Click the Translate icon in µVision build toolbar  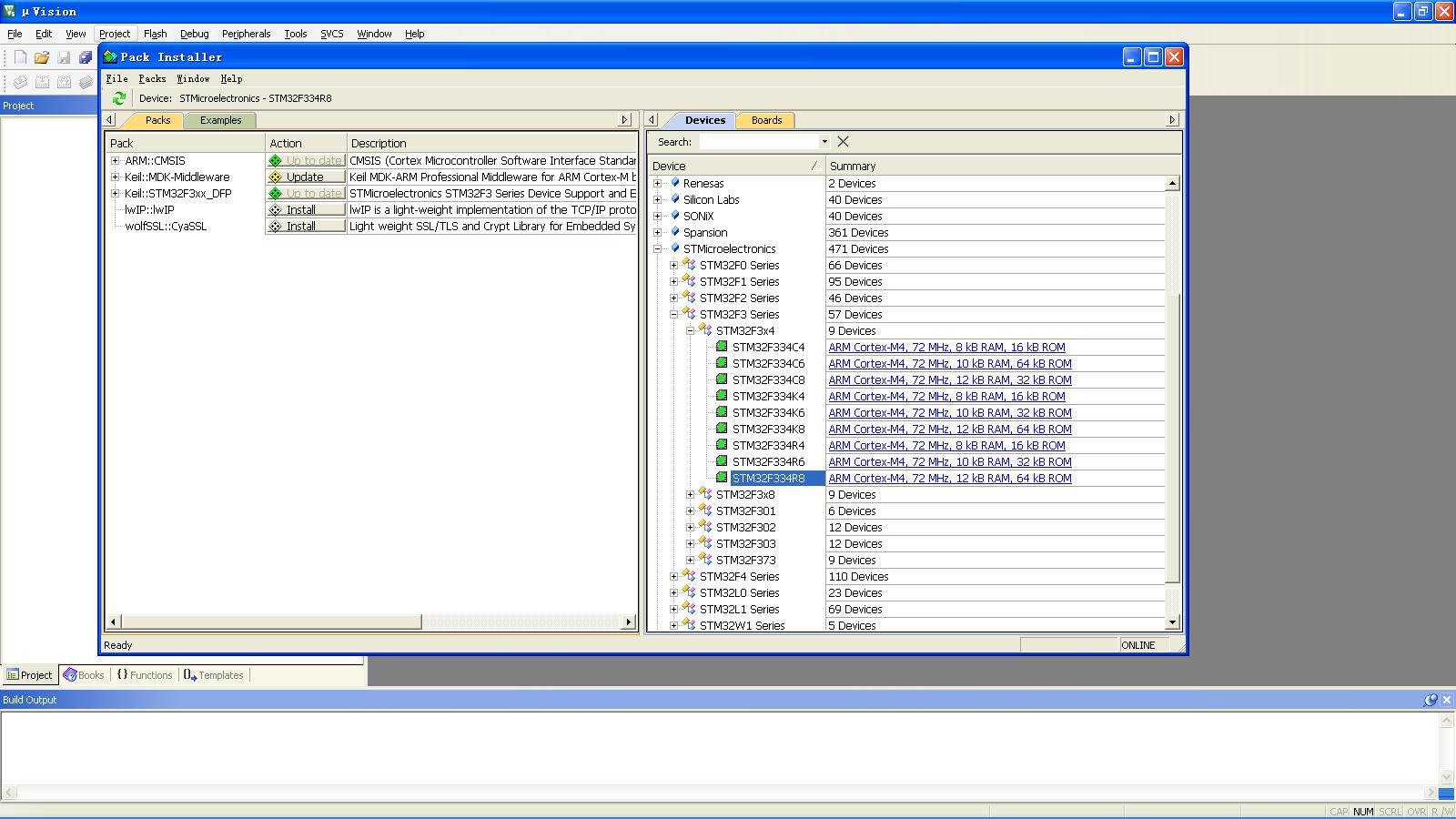pyautogui.click(x=20, y=82)
